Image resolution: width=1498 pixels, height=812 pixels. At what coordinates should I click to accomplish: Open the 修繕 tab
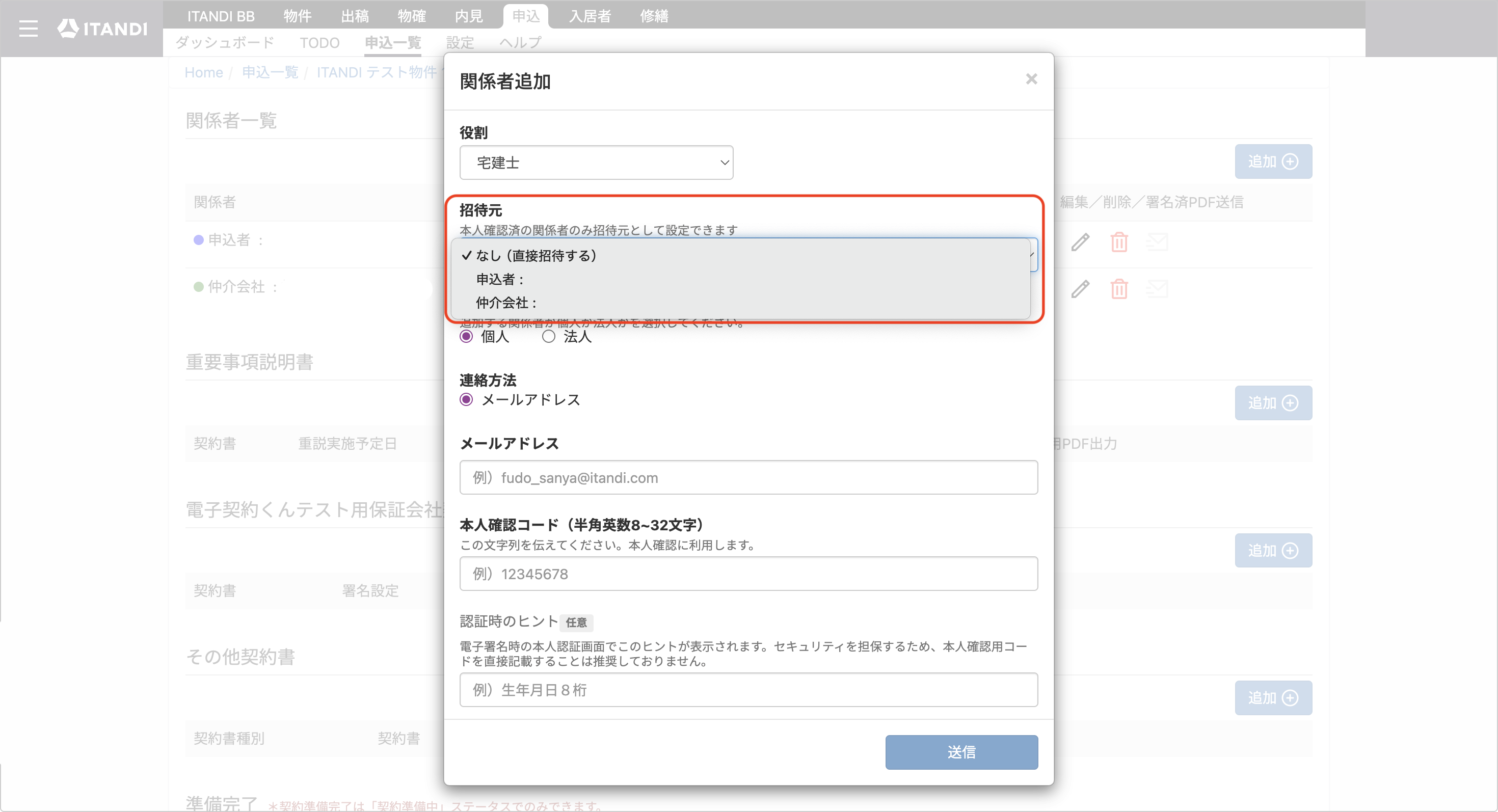click(x=654, y=16)
